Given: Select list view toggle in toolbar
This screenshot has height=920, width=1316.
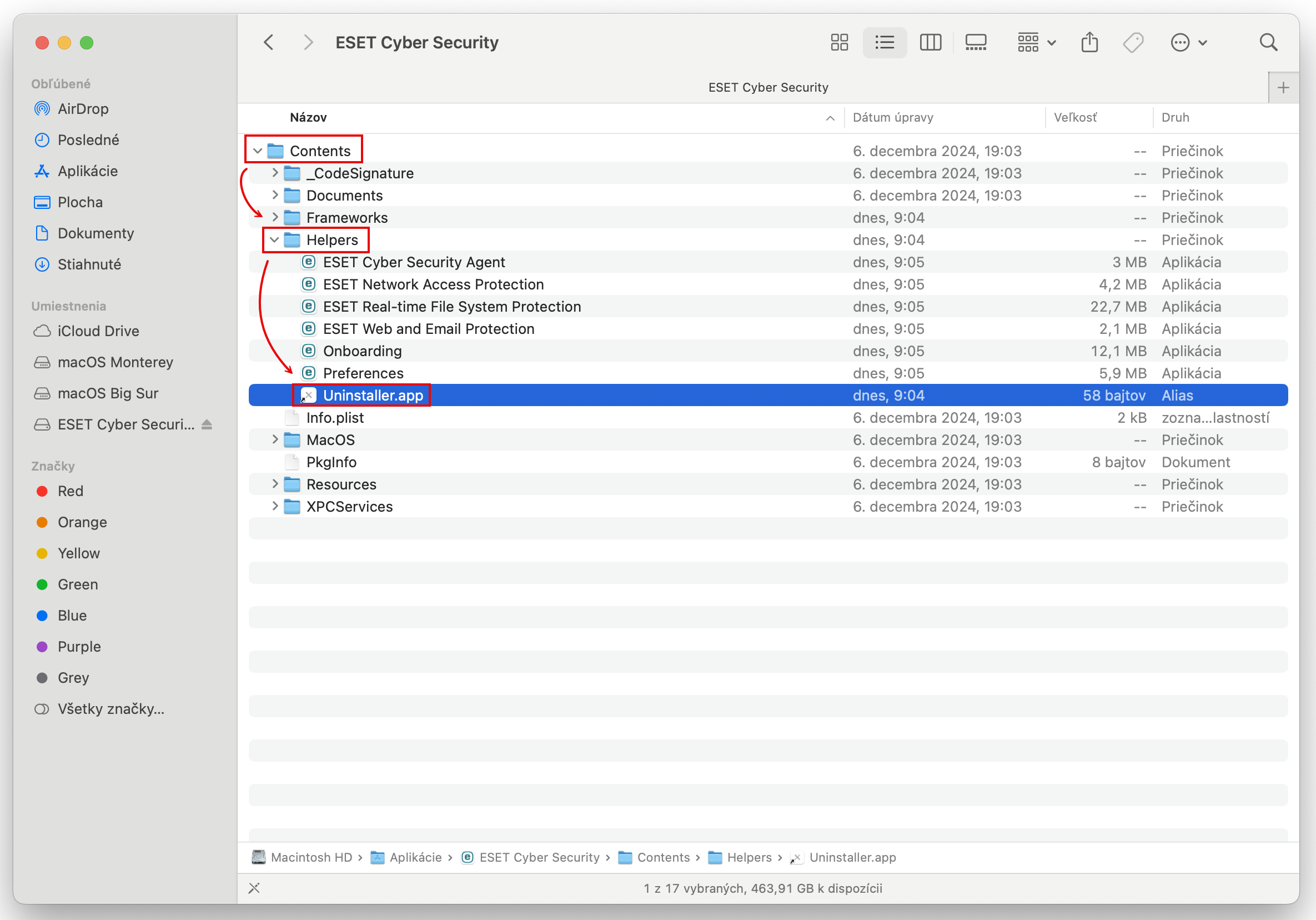Looking at the screenshot, I should (x=885, y=42).
